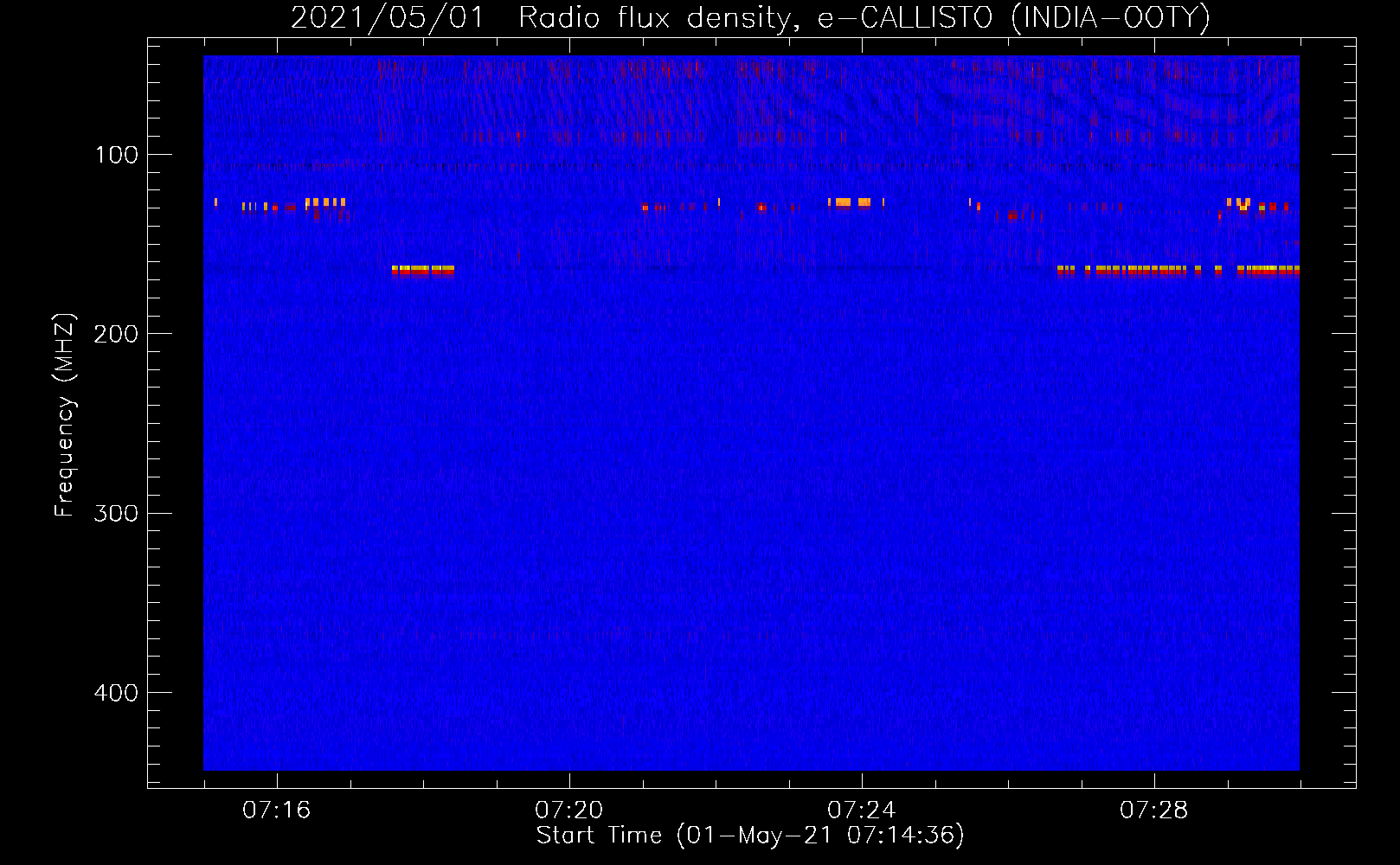
Task: Select the '07:20' time tick label
Action: click(569, 811)
